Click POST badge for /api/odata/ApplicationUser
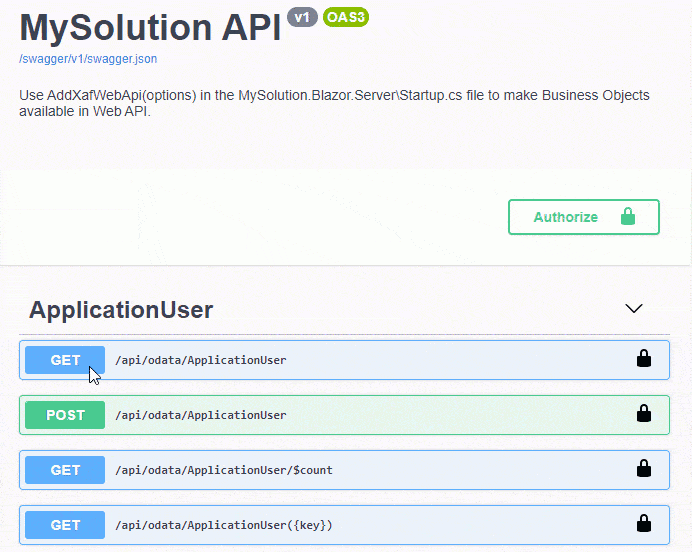 point(65,415)
